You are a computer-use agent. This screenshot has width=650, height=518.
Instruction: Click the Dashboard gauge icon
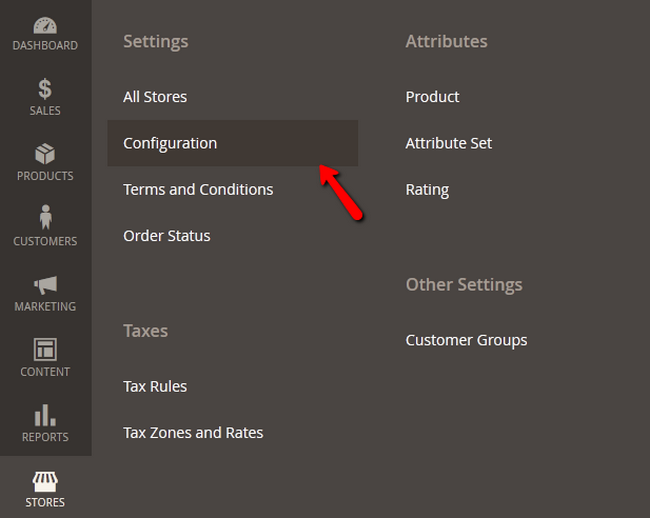tap(45, 25)
